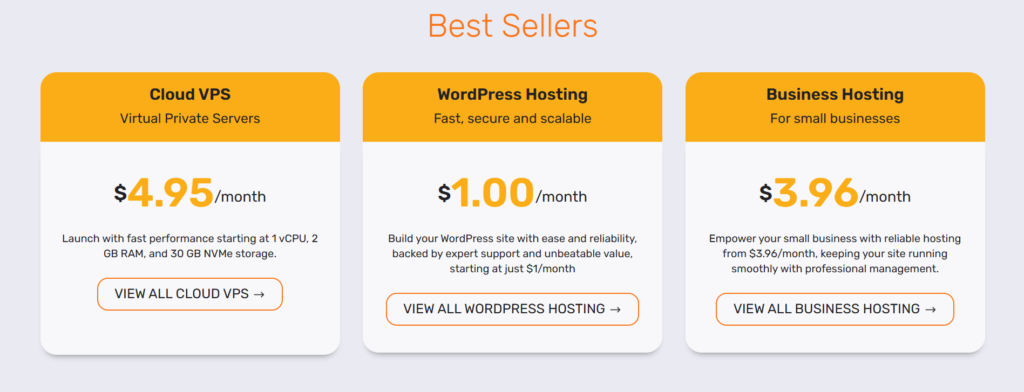Click the Cloud VPS description about NVMe storage
1024x392 pixels.
tap(190, 246)
